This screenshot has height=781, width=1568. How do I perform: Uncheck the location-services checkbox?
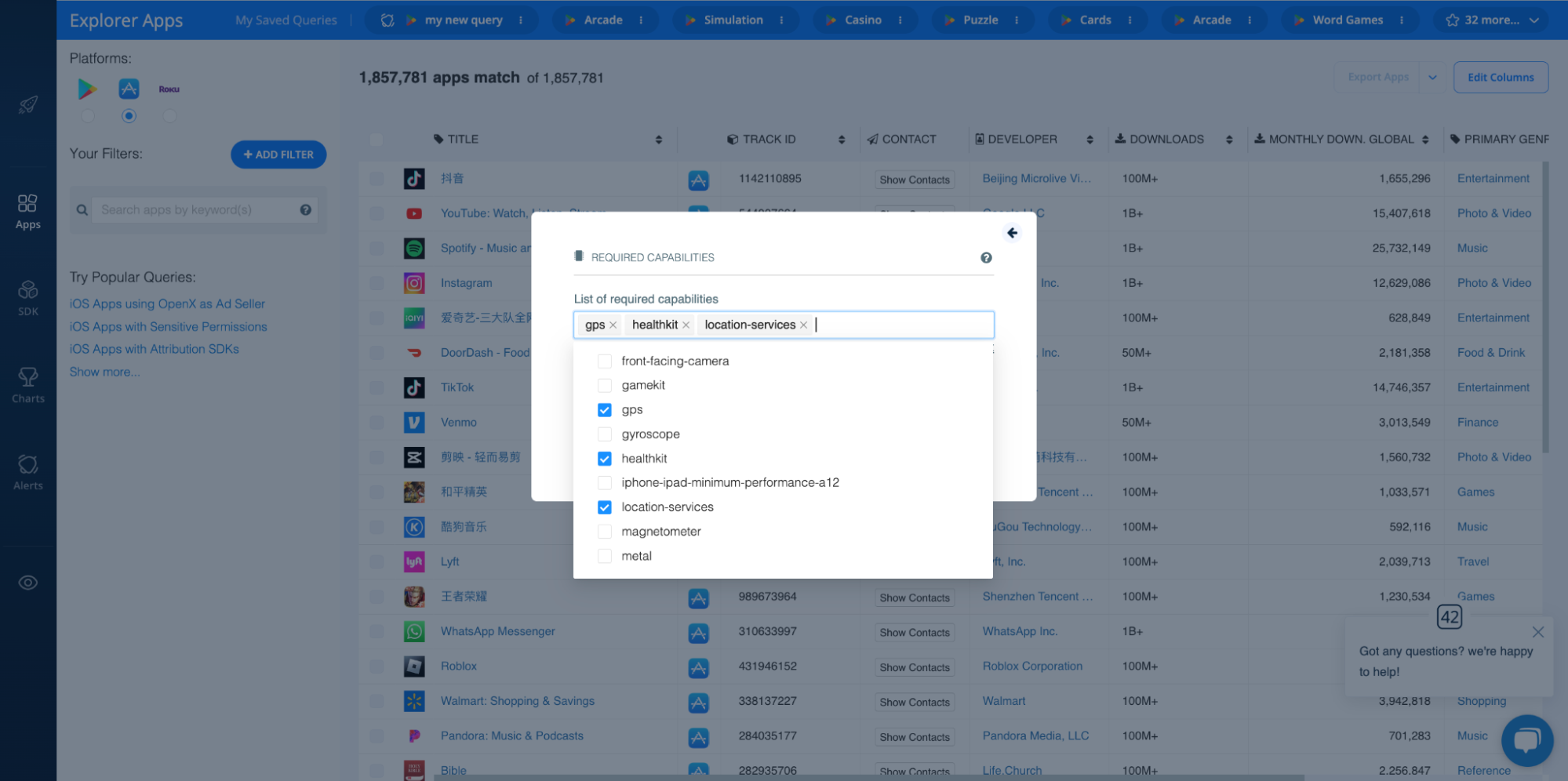[x=605, y=507]
